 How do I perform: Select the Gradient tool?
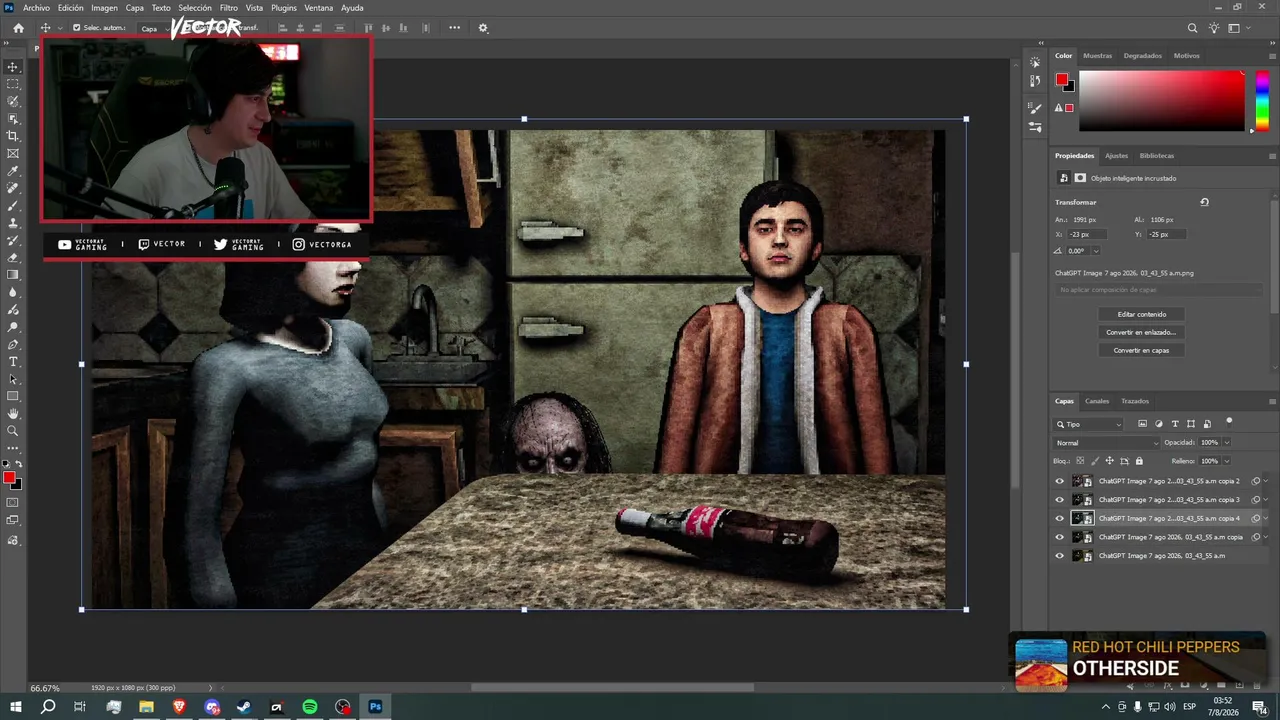coord(13,275)
